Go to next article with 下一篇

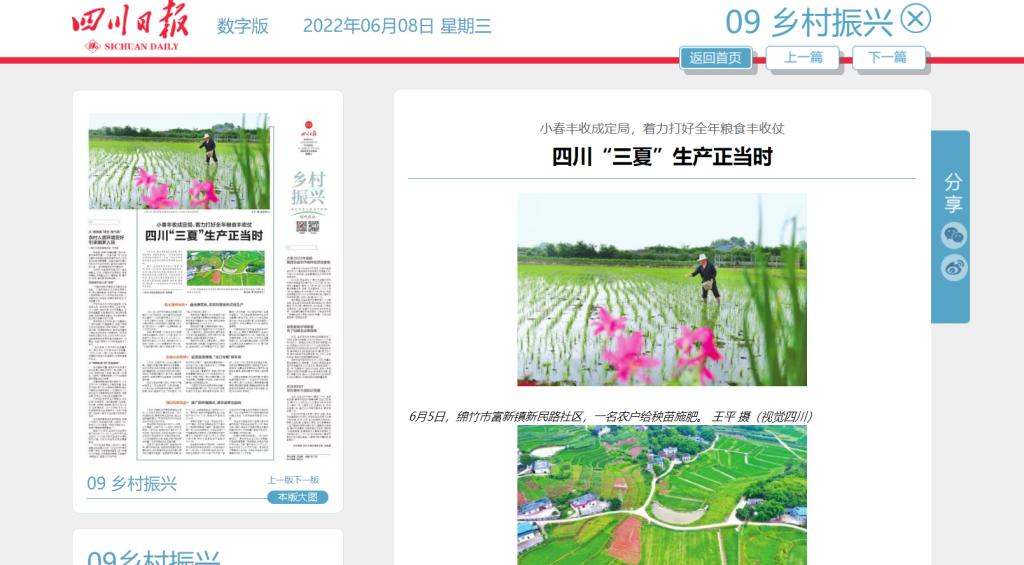tap(888, 58)
